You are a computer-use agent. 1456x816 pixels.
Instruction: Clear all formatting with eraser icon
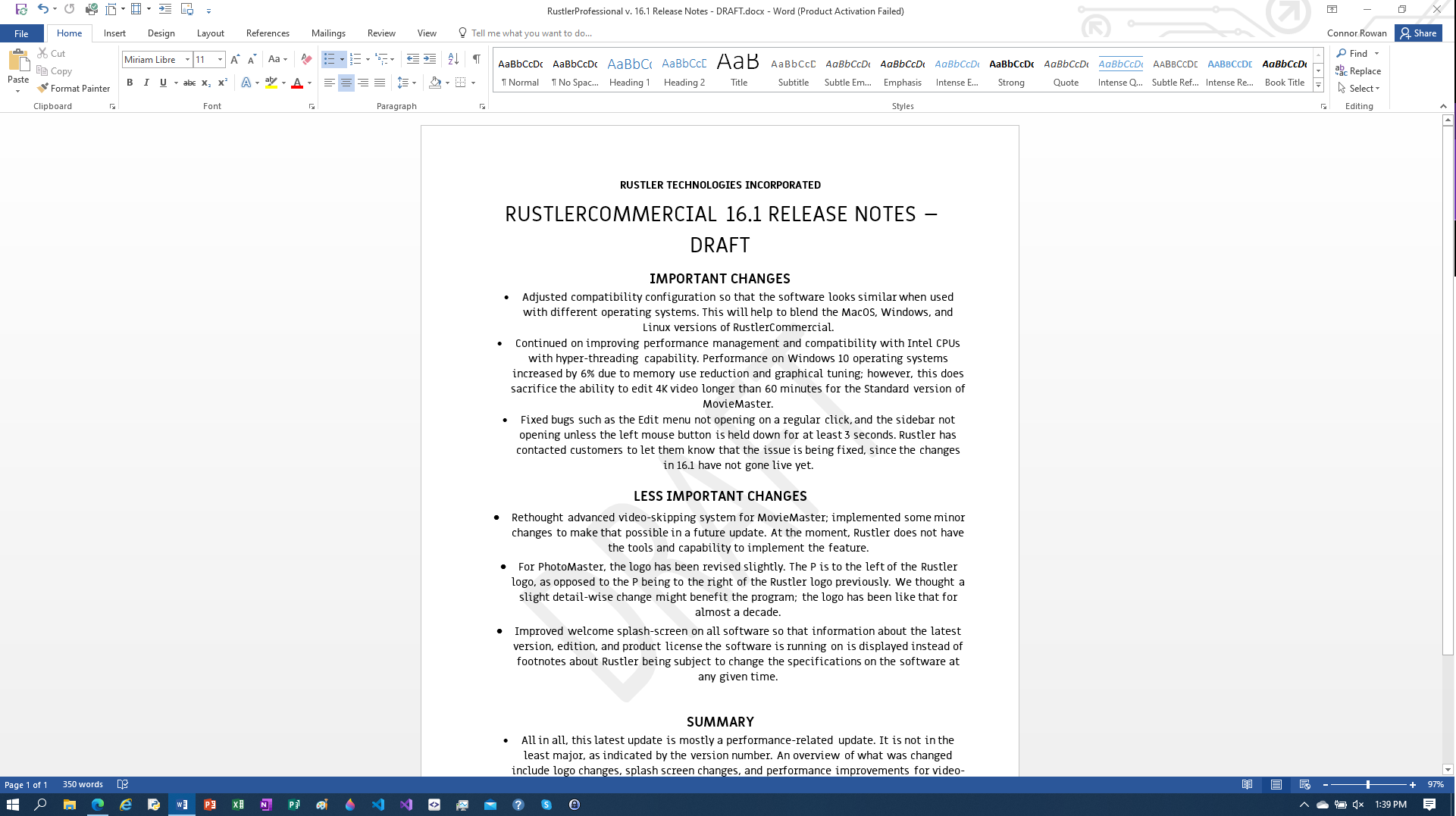(x=306, y=59)
